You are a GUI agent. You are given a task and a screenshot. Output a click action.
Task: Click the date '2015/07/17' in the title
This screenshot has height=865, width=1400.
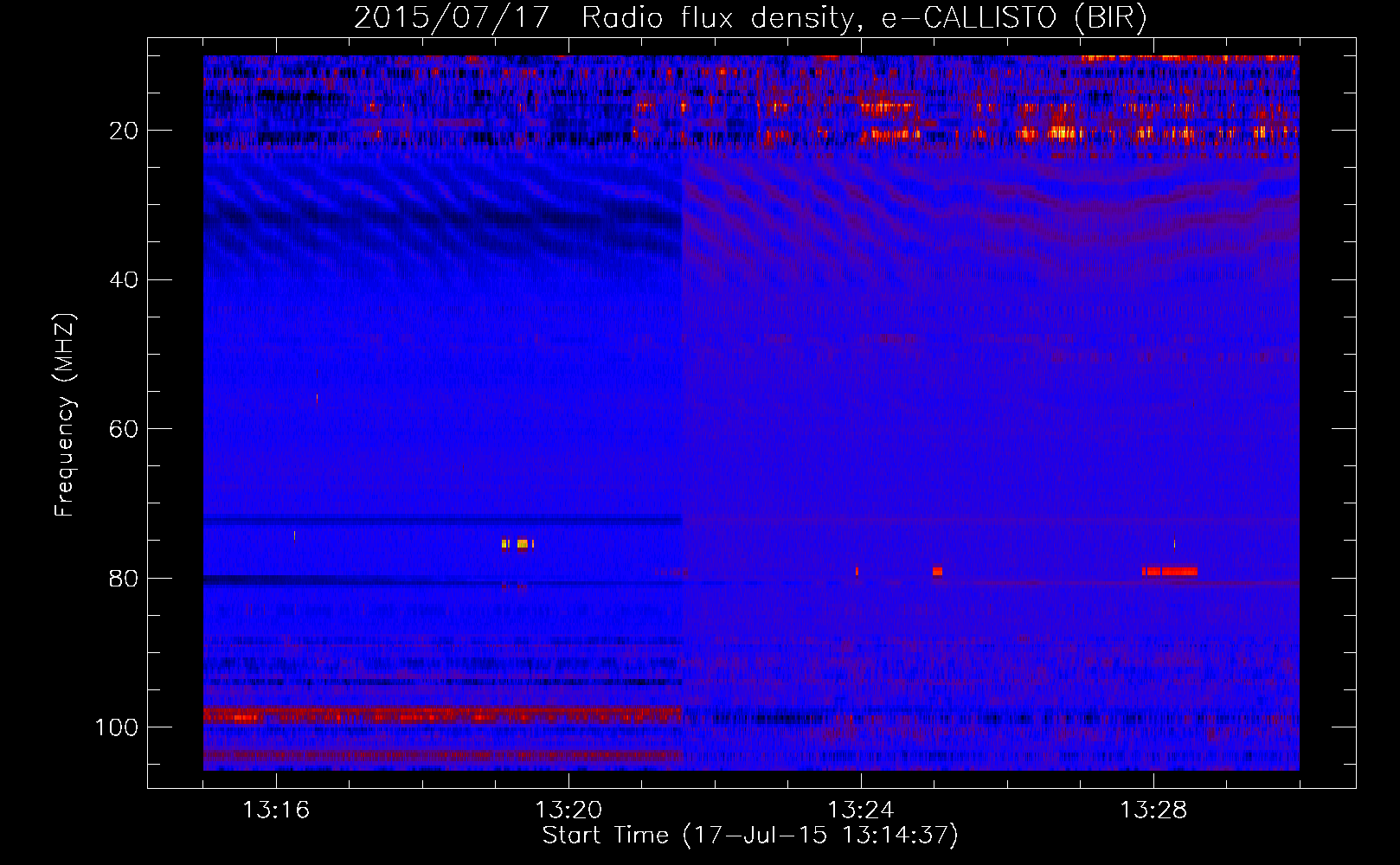pos(452,18)
